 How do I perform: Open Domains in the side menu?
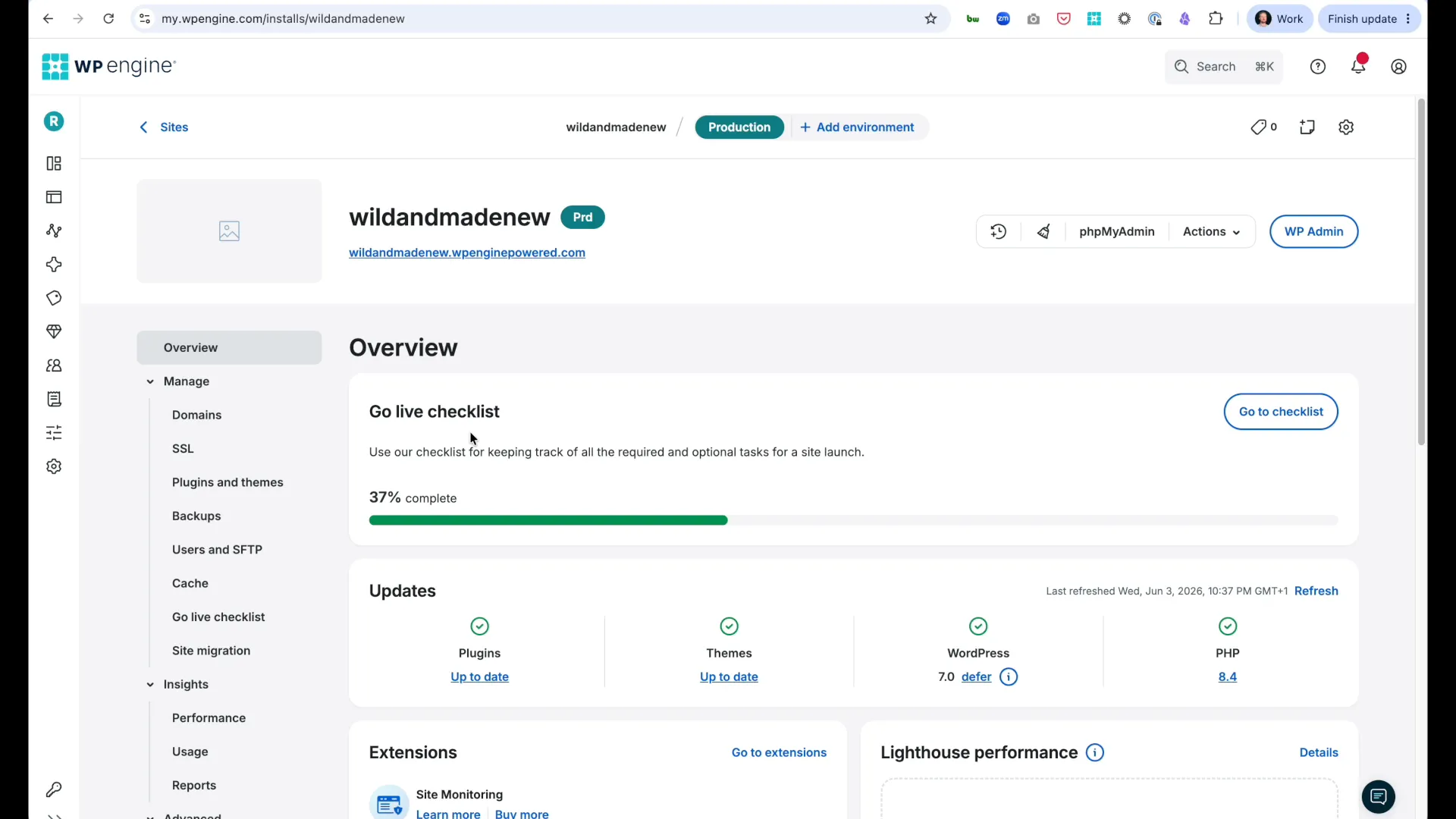[x=197, y=416]
